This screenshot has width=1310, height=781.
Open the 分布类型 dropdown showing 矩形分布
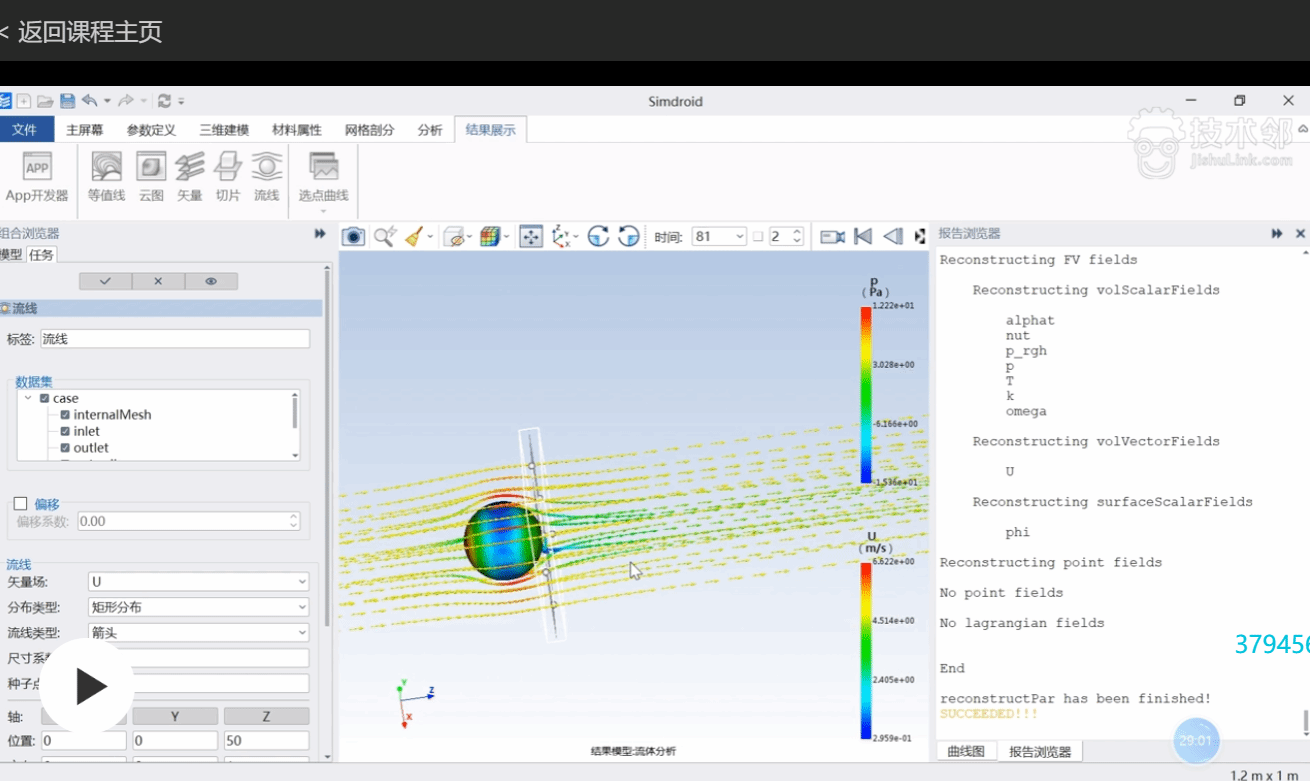click(198, 607)
